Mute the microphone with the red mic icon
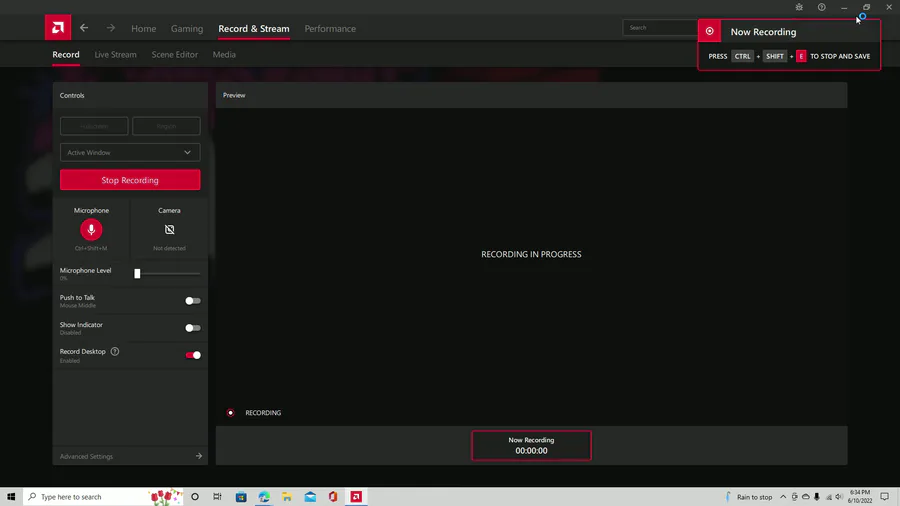This screenshot has width=900, height=506. pos(91,229)
